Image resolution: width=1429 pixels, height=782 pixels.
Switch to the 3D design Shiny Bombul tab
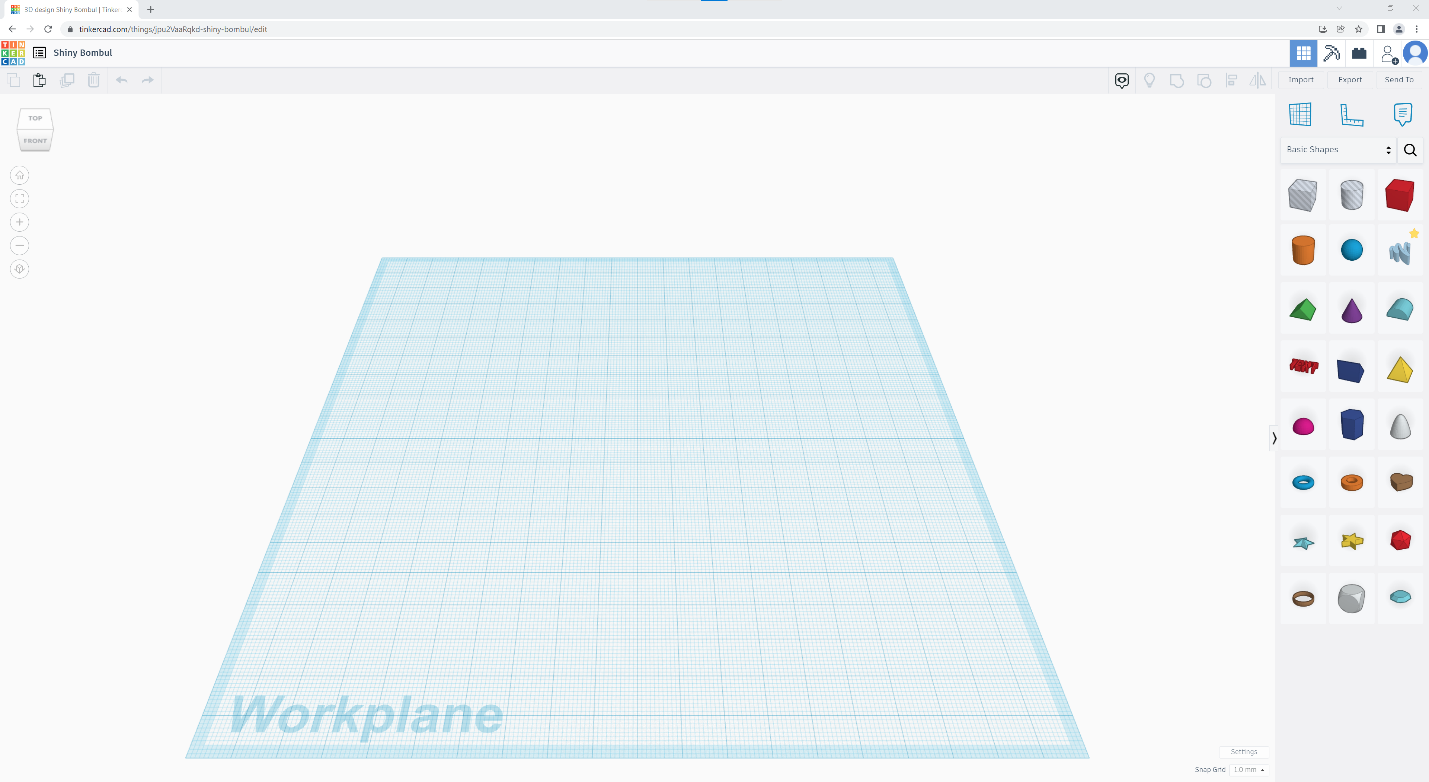[x=65, y=8]
